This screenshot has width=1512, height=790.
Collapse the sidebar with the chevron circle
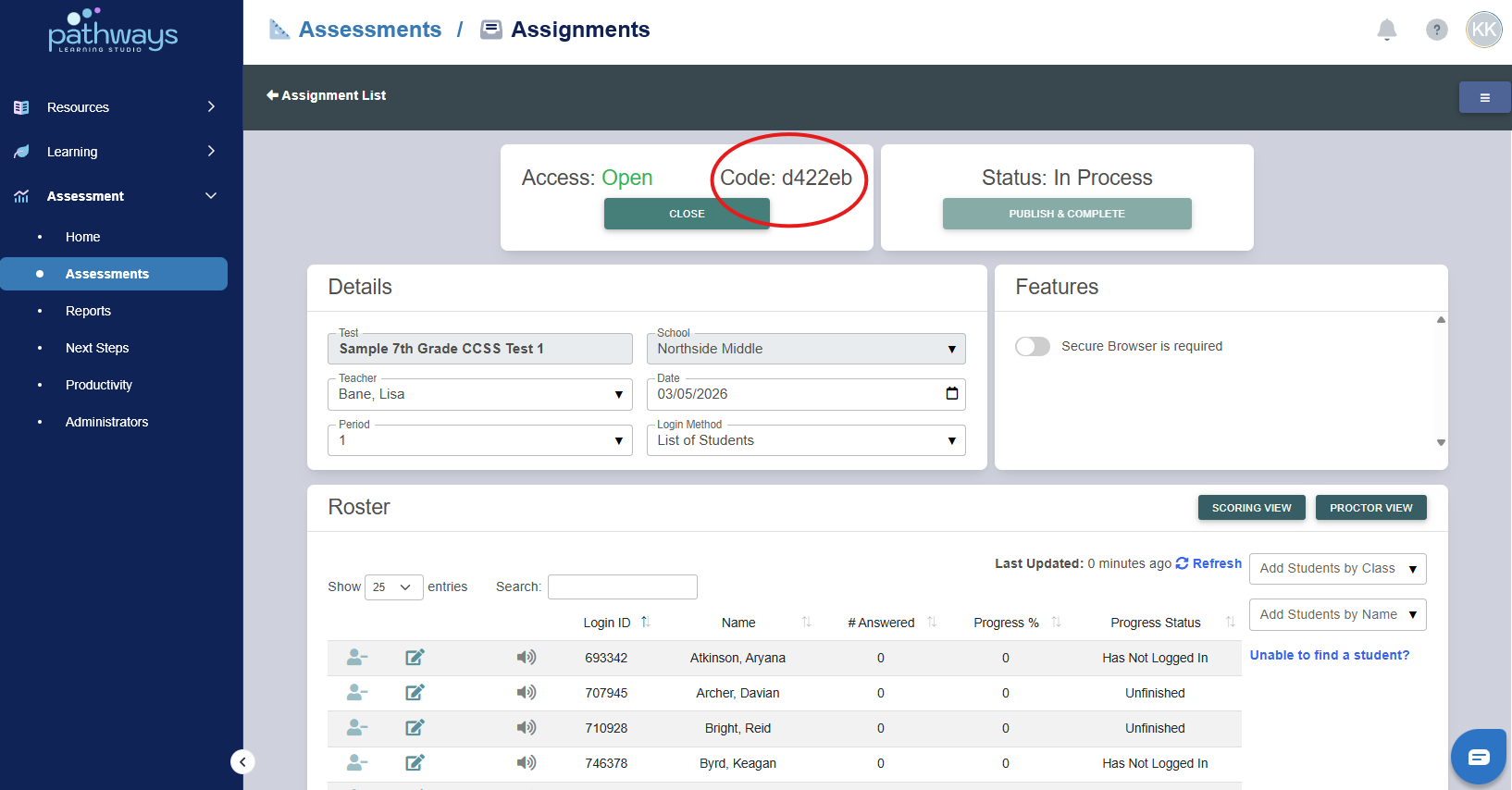tap(242, 761)
